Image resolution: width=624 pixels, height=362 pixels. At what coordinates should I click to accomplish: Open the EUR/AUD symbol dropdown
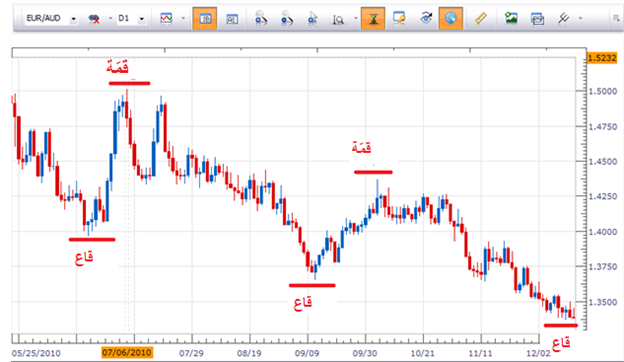tap(73, 19)
